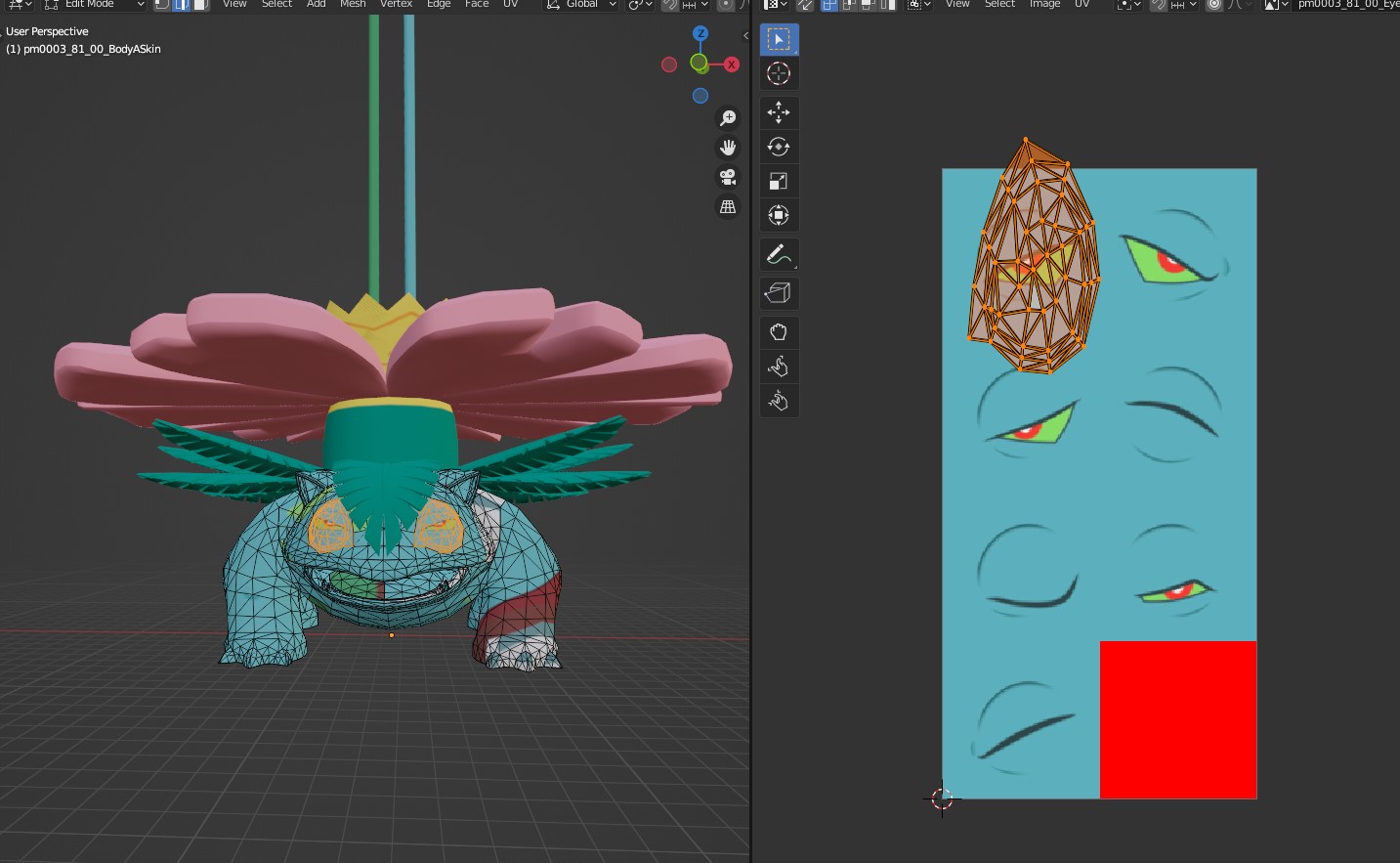Open the pivot dropdown in UV editor
1400x863 pixels.
[1128, 4]
